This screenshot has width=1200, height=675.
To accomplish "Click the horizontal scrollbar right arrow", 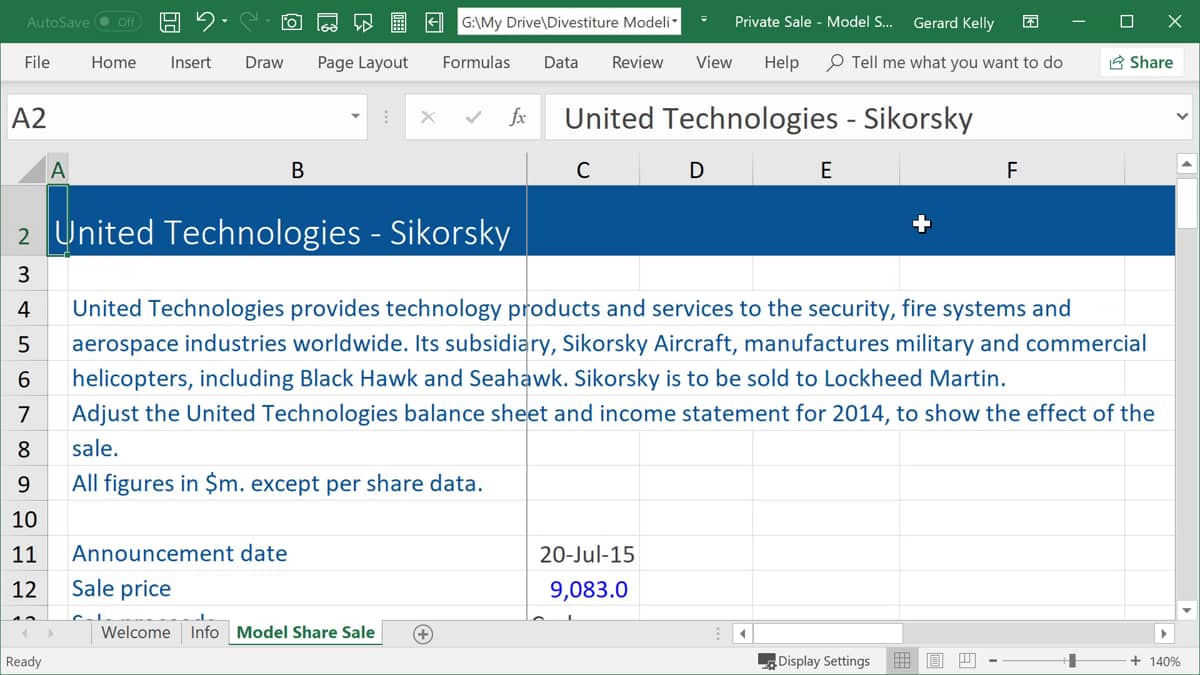I will (1163, 633).
